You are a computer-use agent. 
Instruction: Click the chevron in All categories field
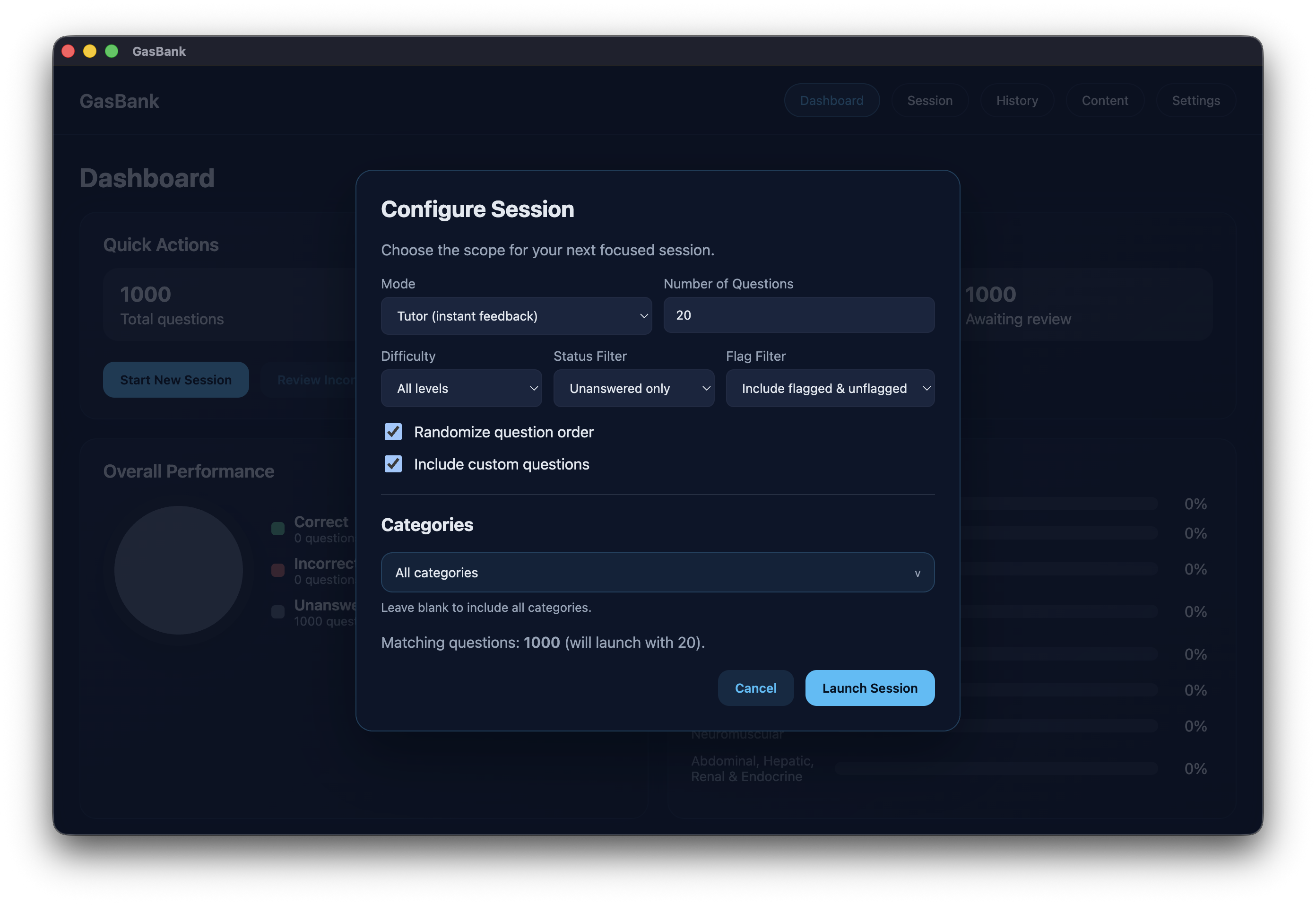(x=917, y=573)
